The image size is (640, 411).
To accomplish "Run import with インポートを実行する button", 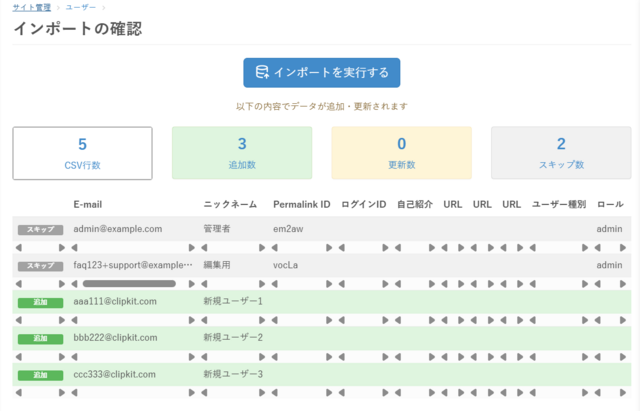I will coord(322,73).
